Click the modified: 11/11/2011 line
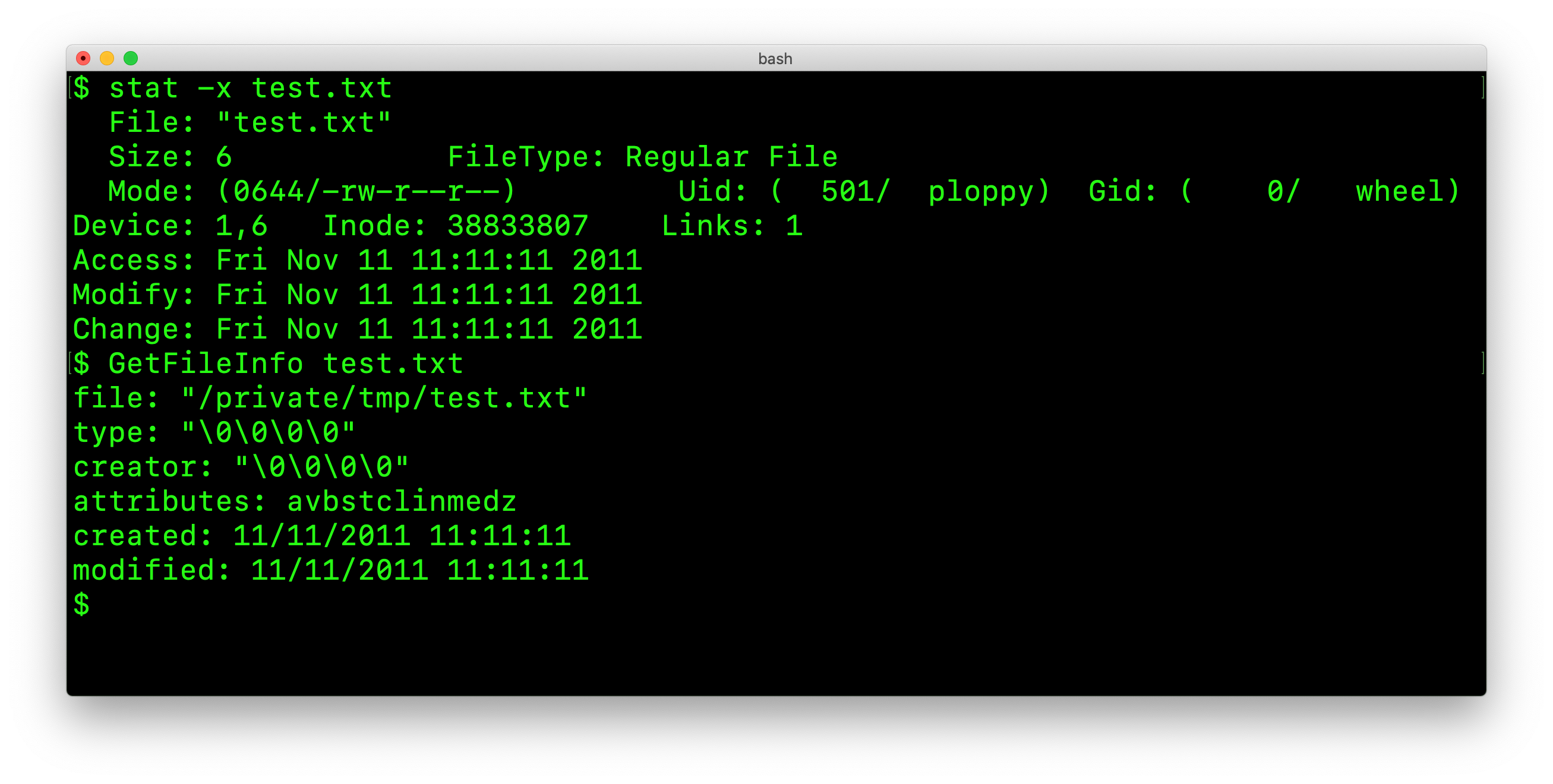The height and width of the screenshot is (784, 1553). 331,570
